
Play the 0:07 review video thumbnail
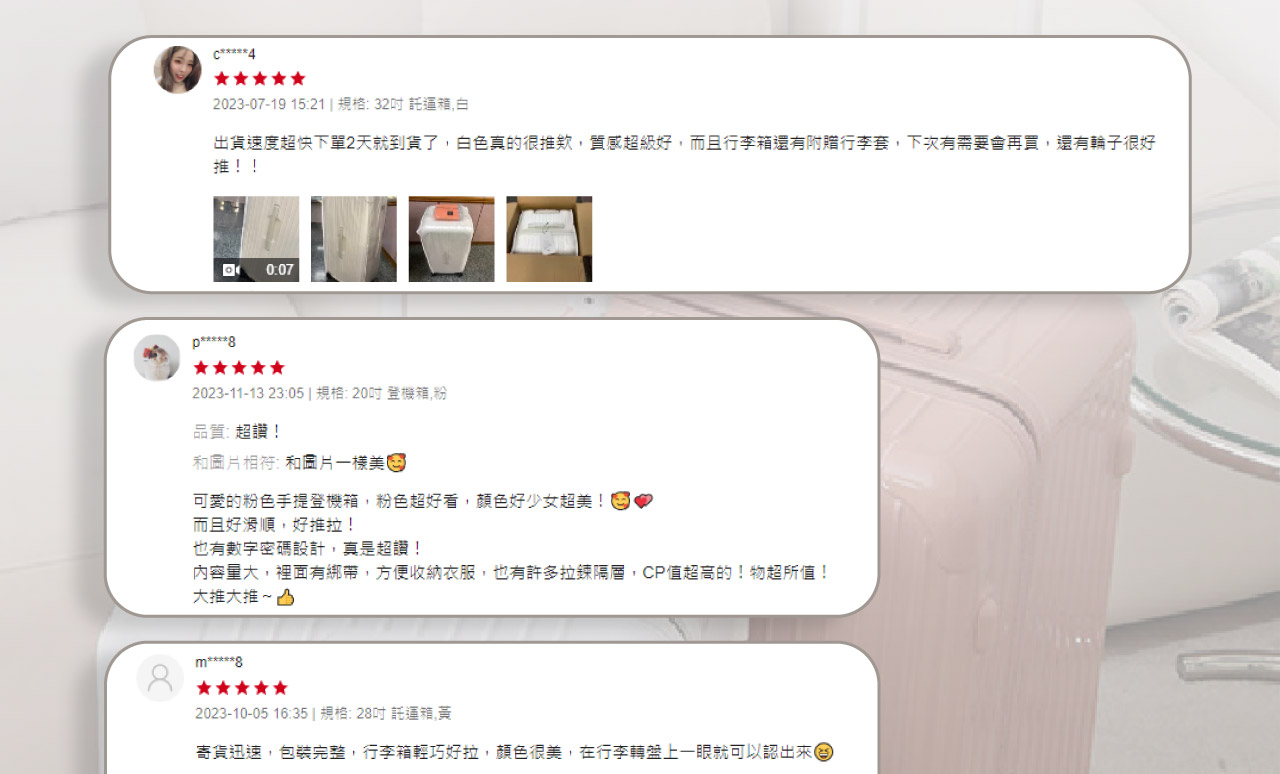[256, 239]
